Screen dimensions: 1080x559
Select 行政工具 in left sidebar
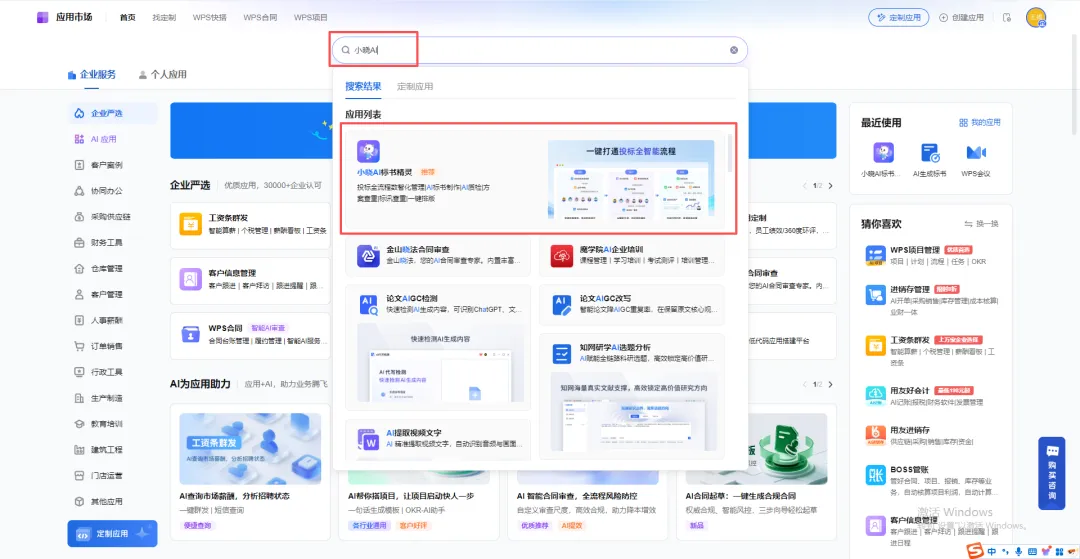(112, 372)
